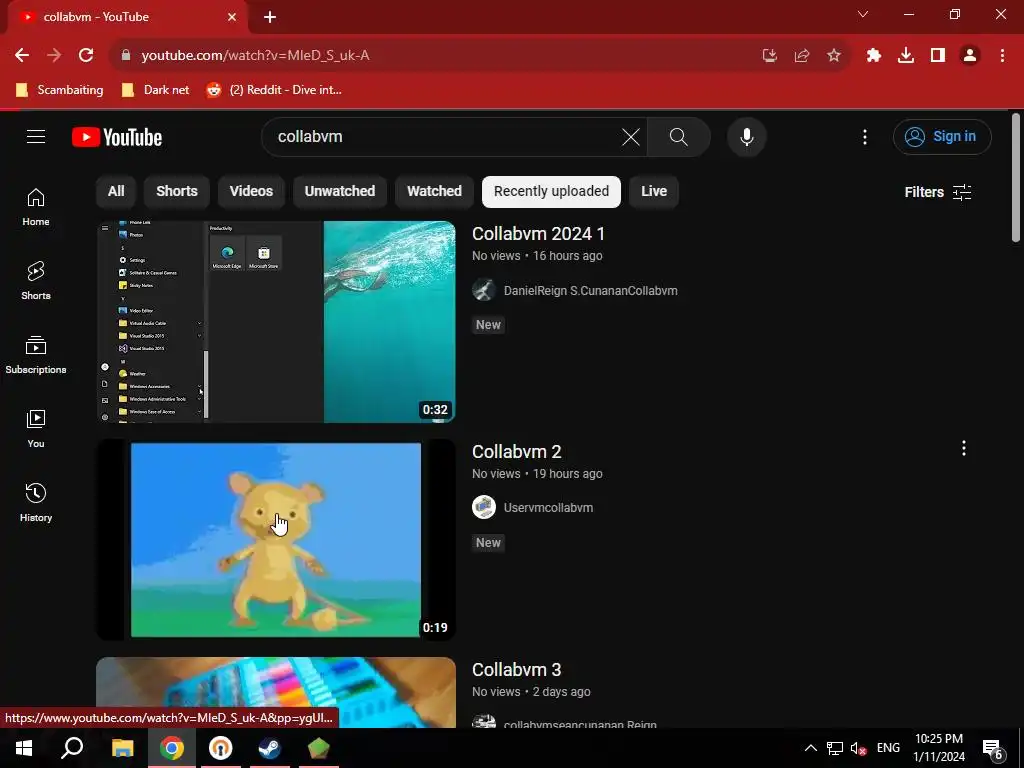Click the magnifier search button
Screen dimensions: 1024x768
(679, 136)
